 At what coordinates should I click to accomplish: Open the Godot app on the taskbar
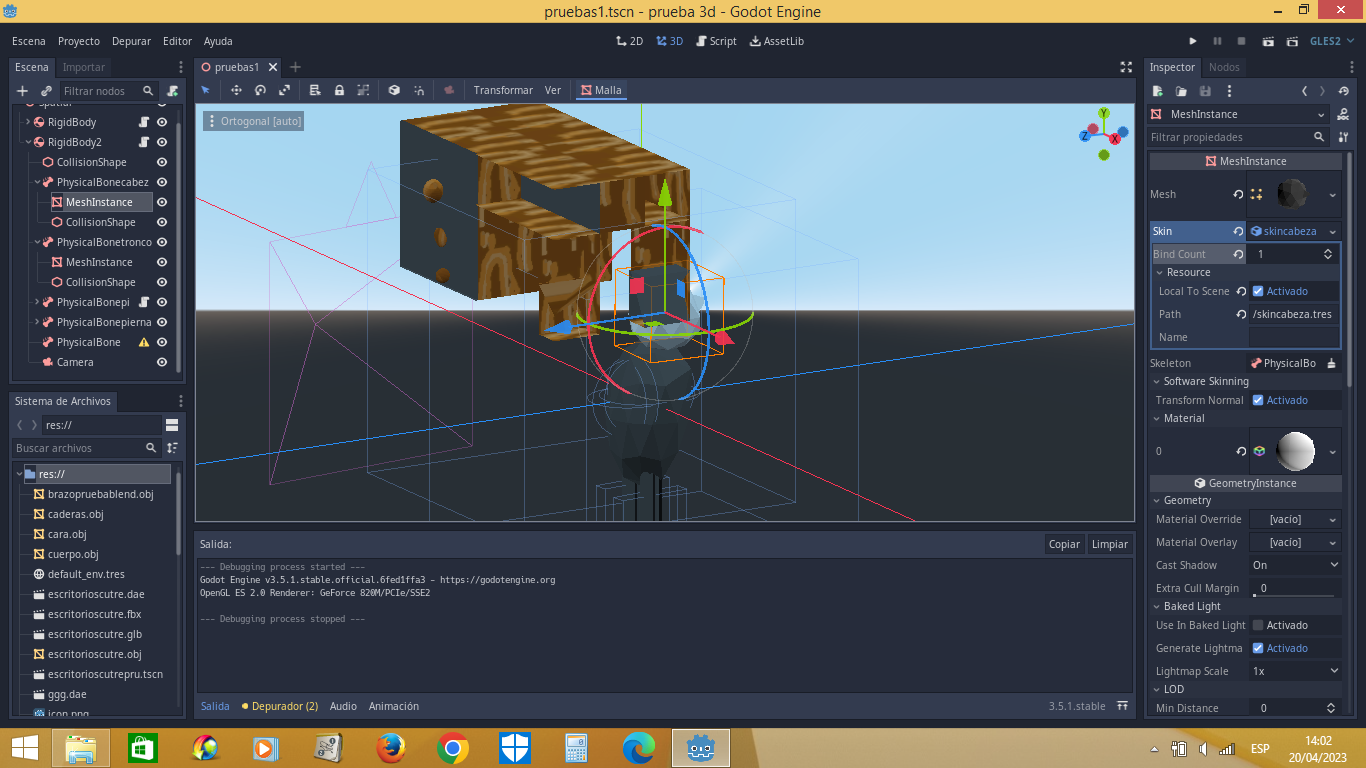tap(701, 748)
